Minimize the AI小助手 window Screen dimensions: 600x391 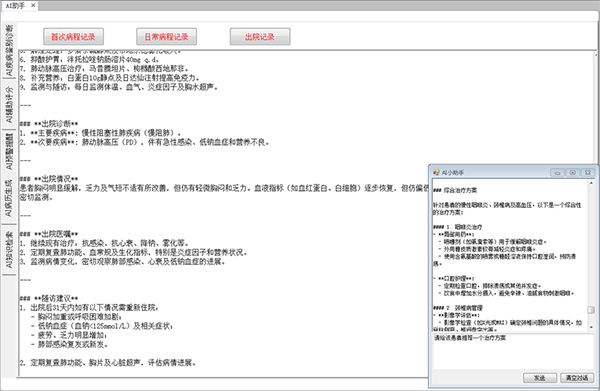tap(557, 173)
